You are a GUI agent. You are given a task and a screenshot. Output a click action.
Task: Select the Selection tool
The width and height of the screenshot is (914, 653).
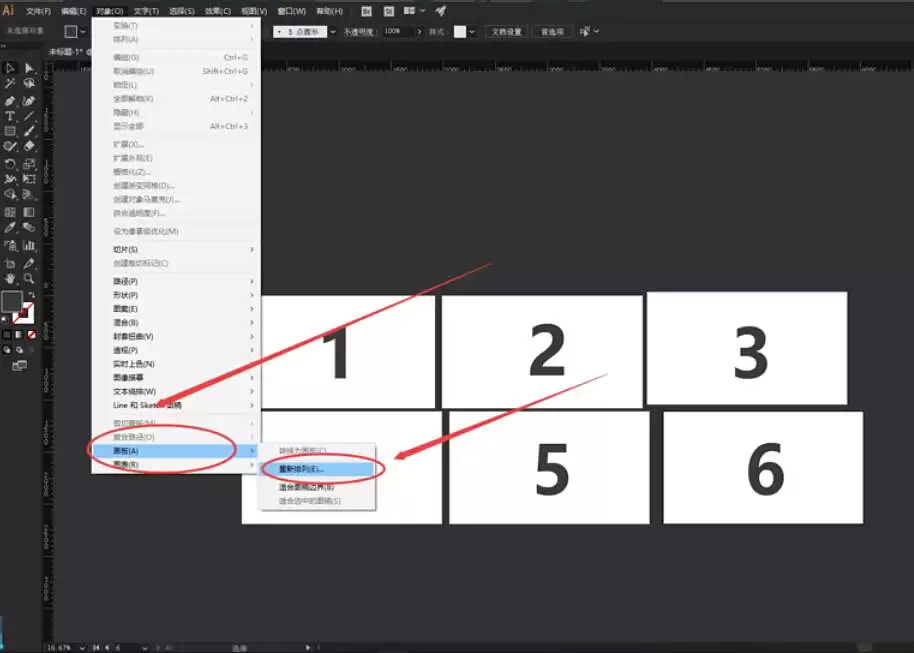[x=10, y=68]
